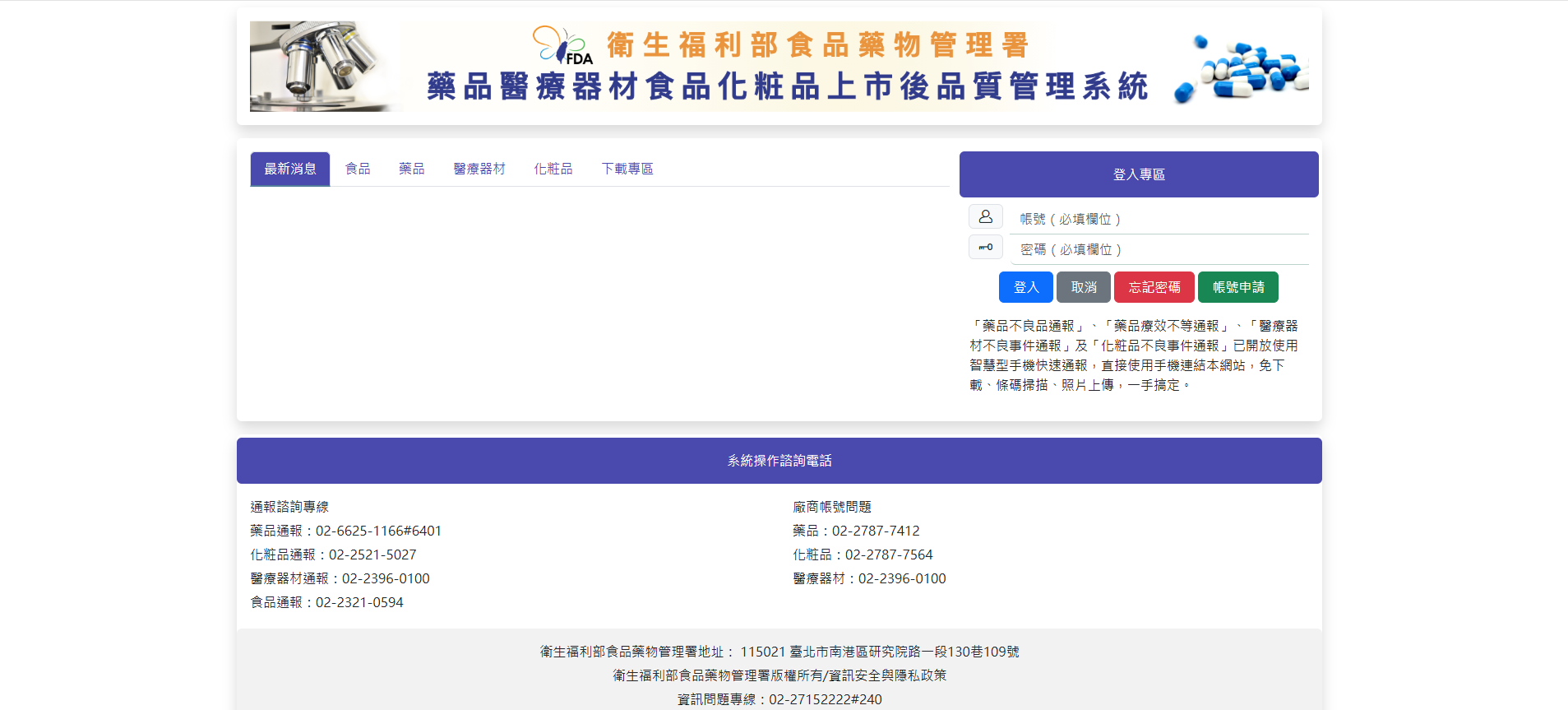Switch to the 醫療器材 tab
The height and width of the screenshot is (710, 1568).
(x=479, y=169)
